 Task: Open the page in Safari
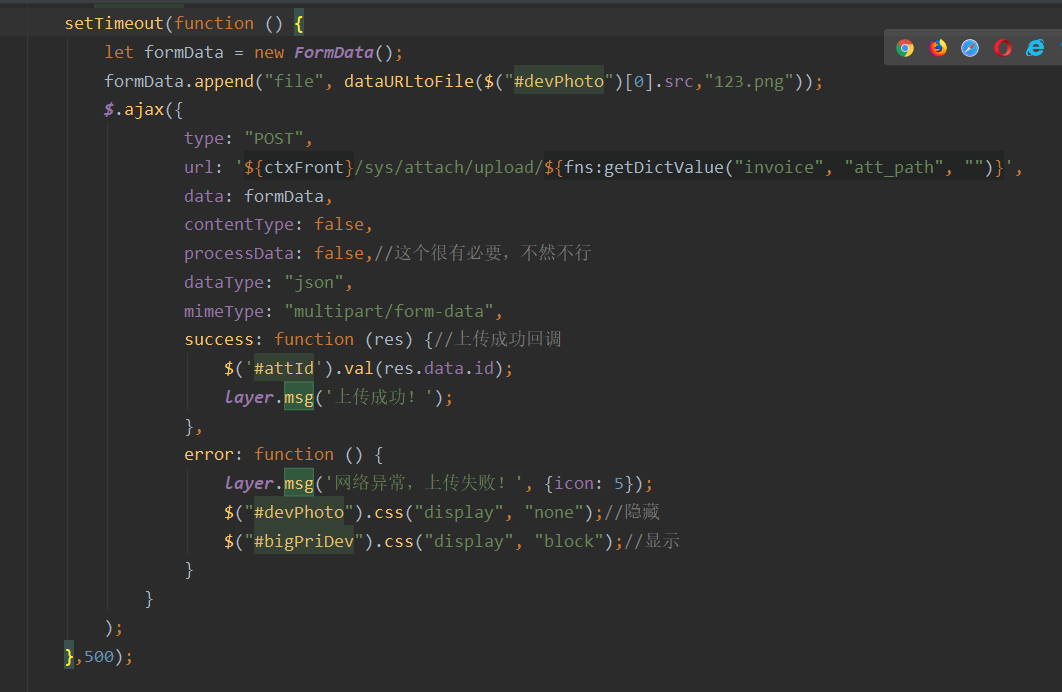(x=970, y=47)
